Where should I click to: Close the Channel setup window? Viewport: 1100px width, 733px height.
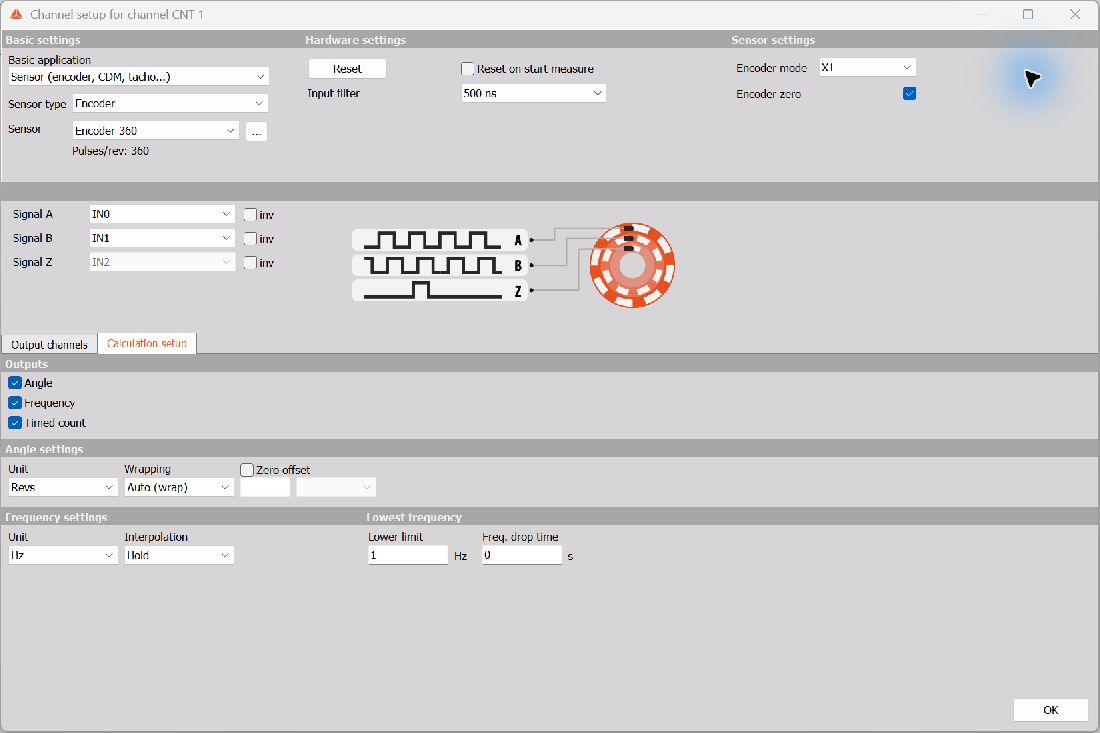[x=1075, y=14]
